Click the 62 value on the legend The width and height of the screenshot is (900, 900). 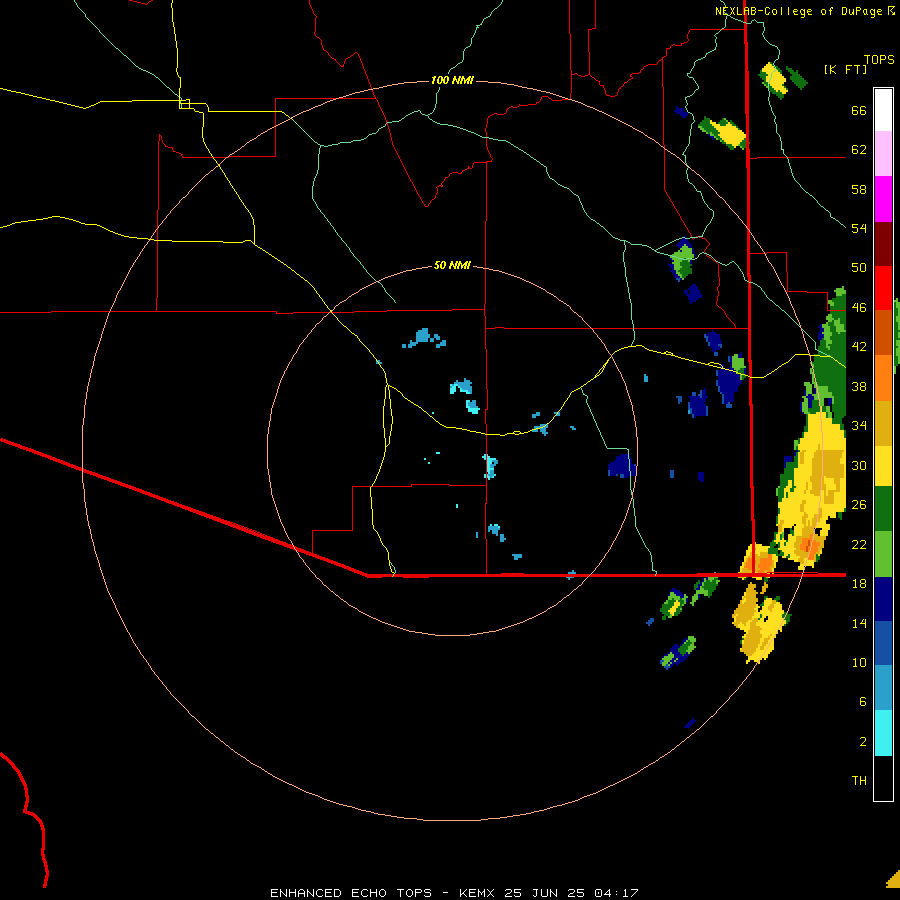(x=859, y=150)
